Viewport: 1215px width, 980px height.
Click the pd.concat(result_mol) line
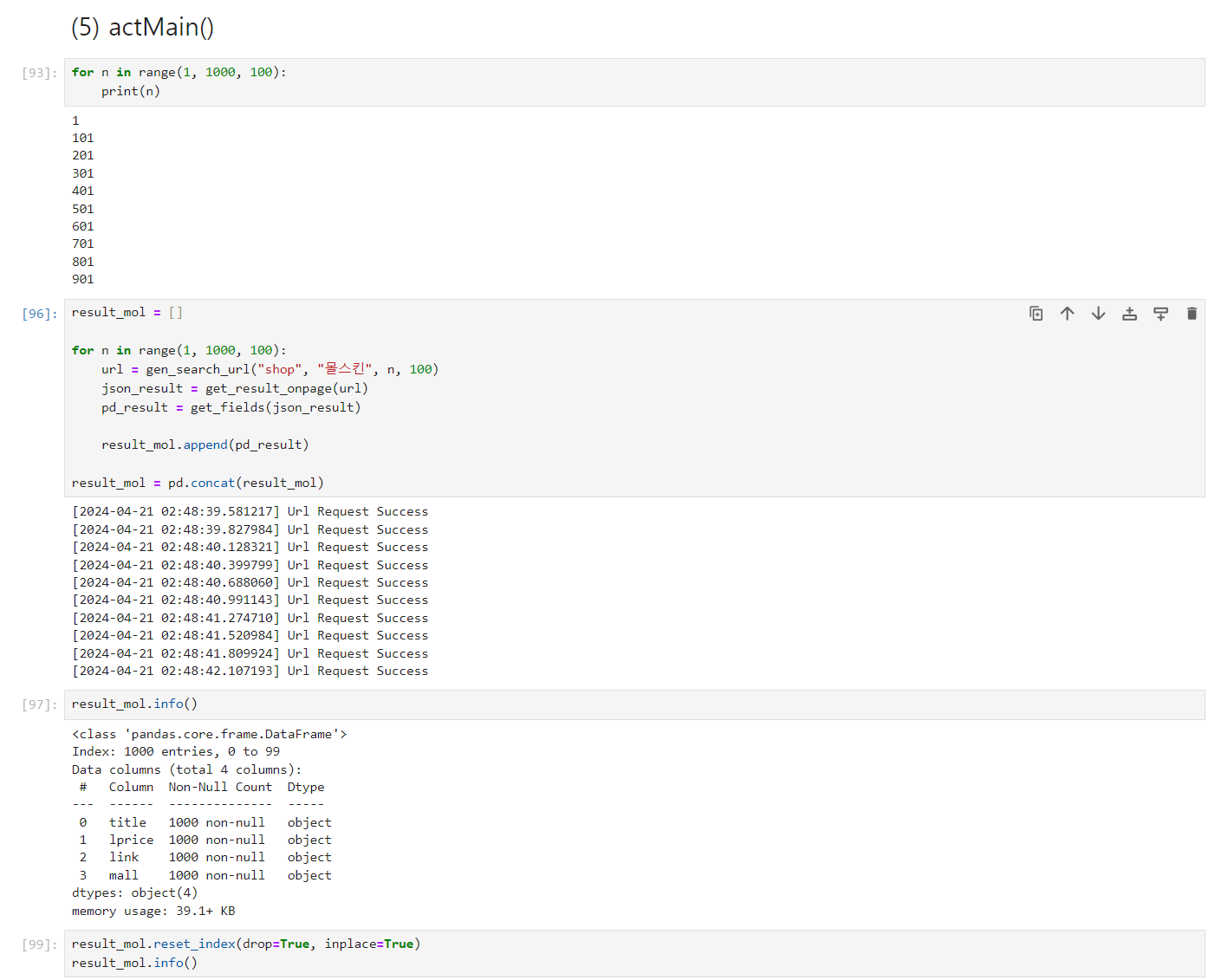(198, 483)
